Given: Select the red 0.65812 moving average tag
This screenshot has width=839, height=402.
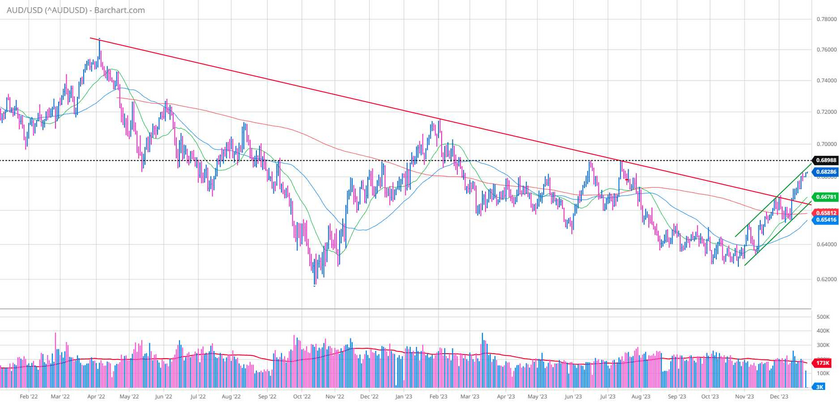Looking at the screenshot, I should click(824, 213).
